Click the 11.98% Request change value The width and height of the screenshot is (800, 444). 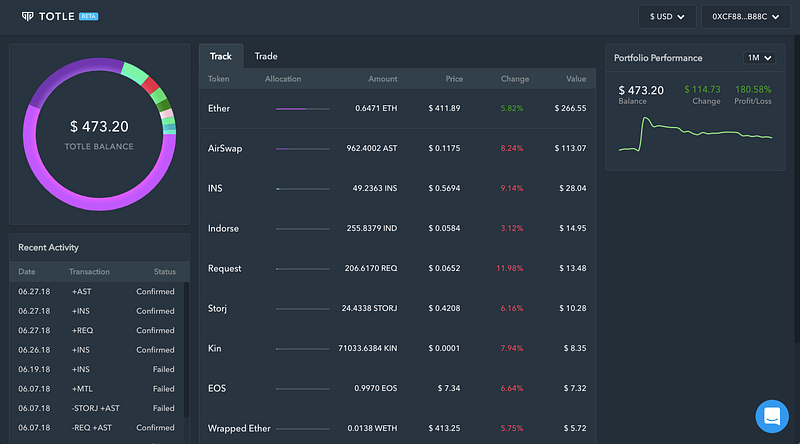(x=509, y=268)
